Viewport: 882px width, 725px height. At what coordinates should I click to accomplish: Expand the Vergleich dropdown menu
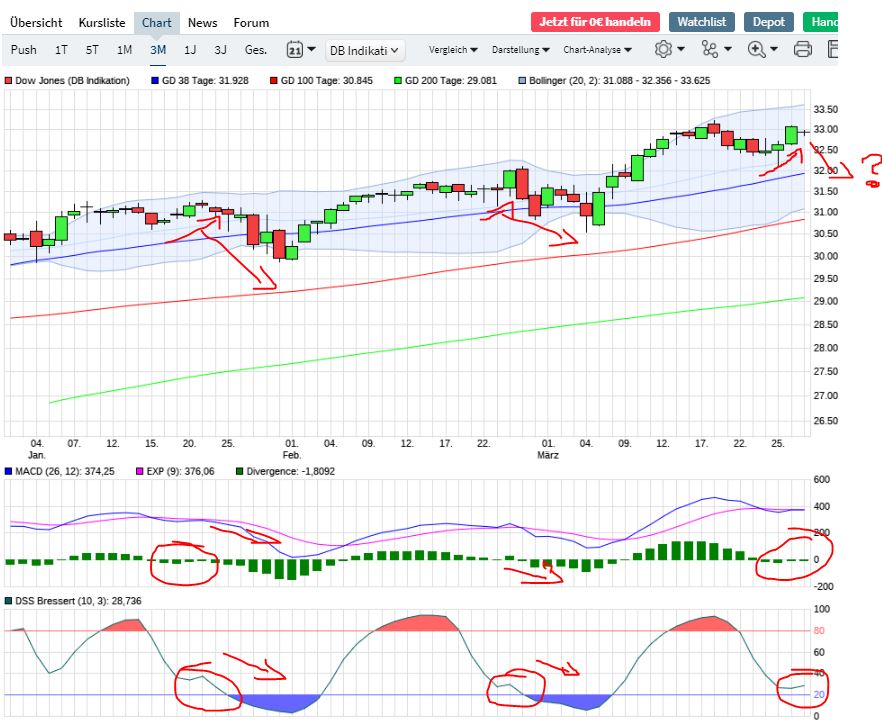pos(454,49)
